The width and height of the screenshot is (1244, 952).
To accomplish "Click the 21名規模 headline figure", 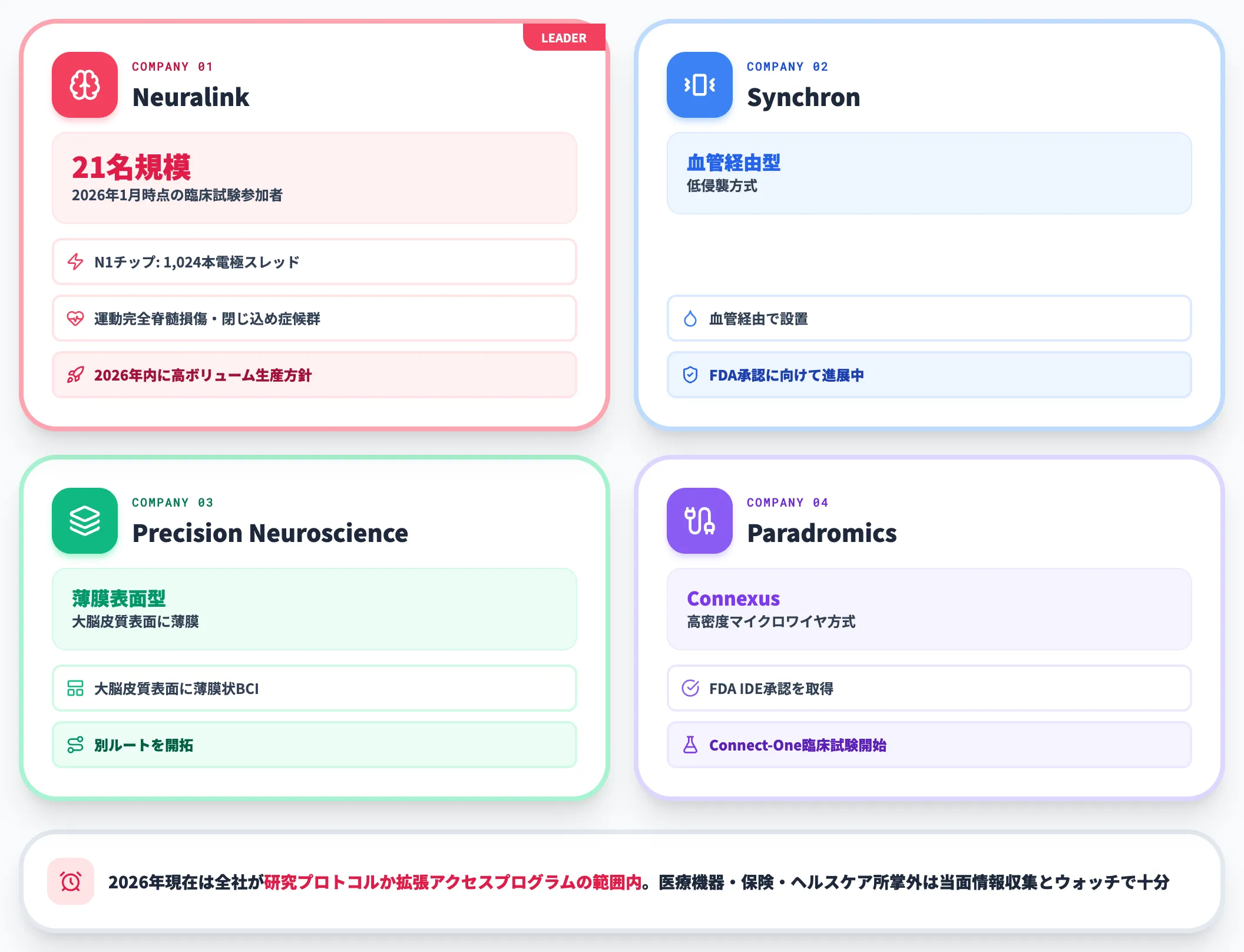I will [x=131, y=168].
